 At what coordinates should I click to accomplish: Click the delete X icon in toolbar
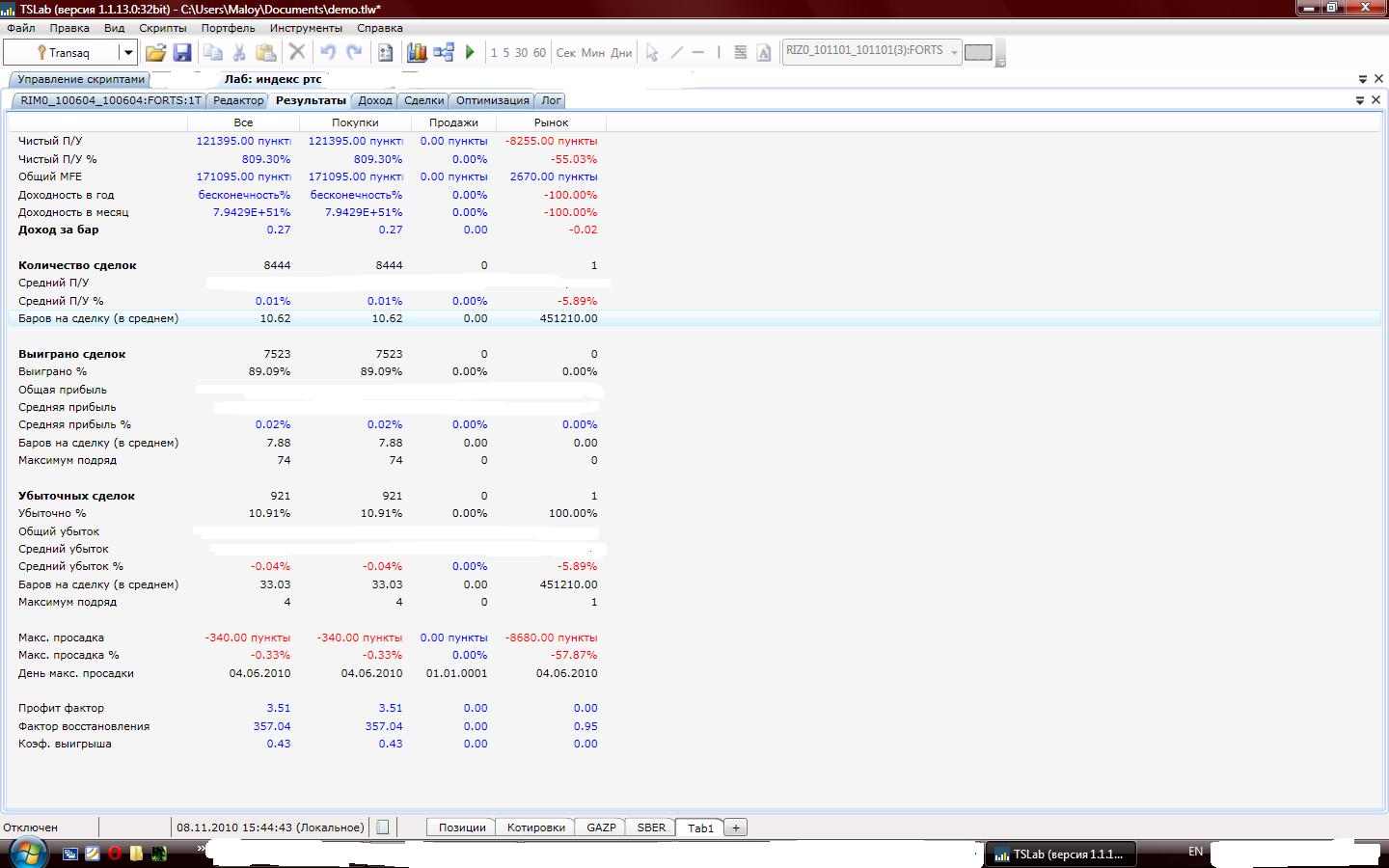coord(297,53)
